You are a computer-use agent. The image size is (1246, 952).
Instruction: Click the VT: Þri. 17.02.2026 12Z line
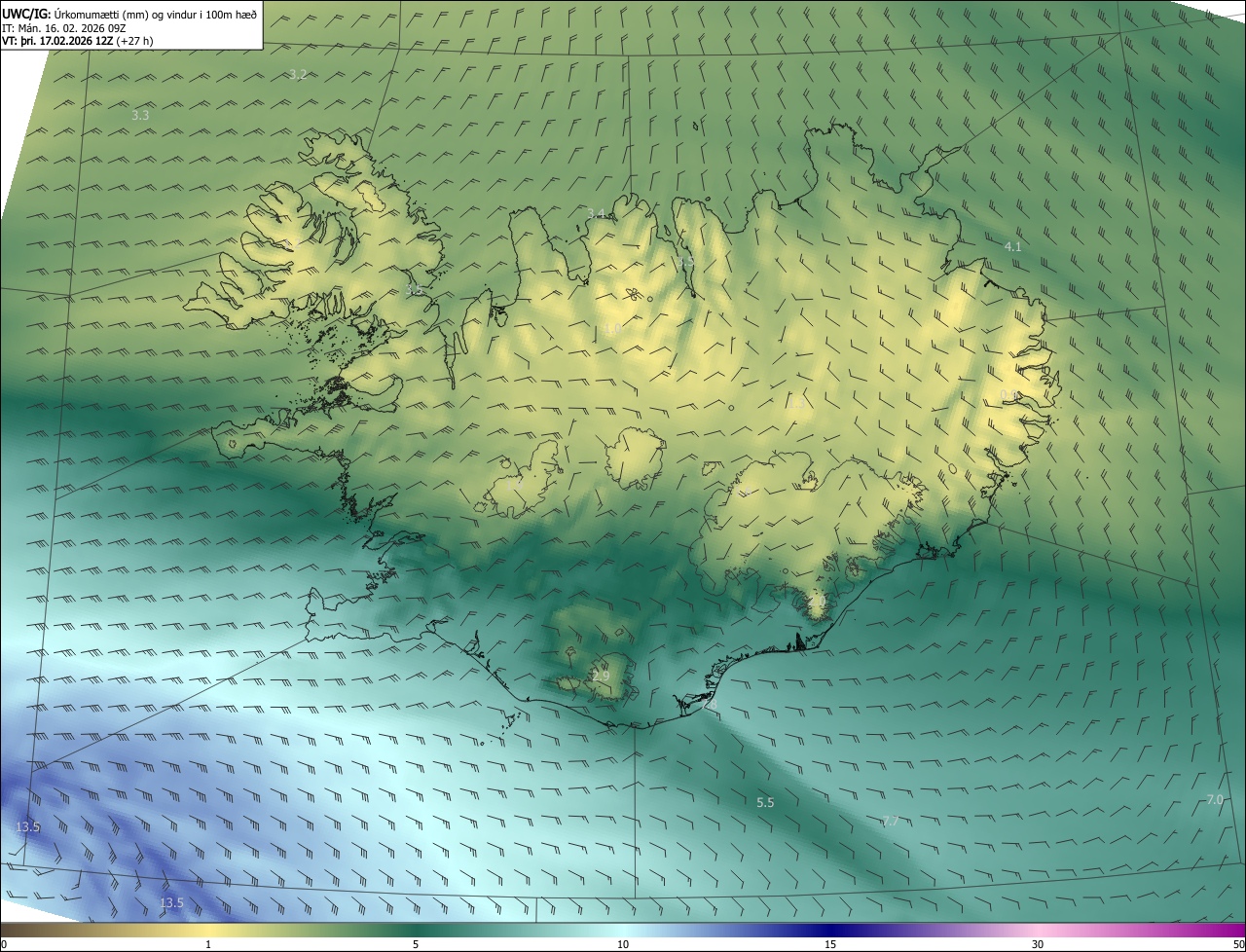point(77,41)
